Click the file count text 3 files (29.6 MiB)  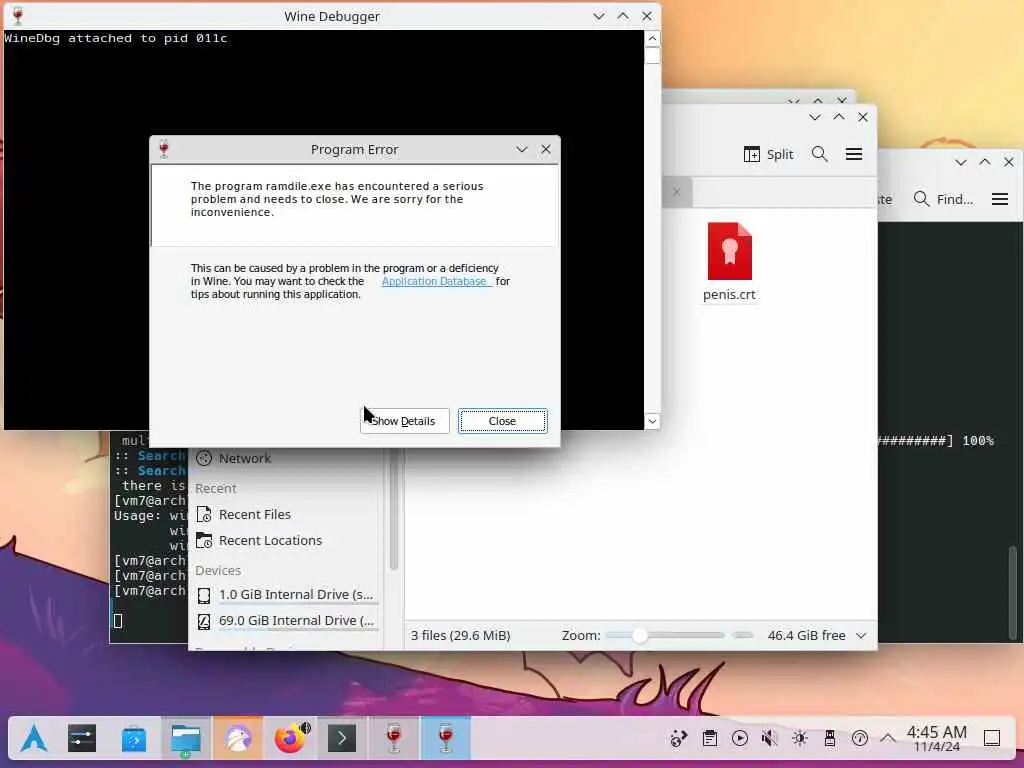point(460,635)
